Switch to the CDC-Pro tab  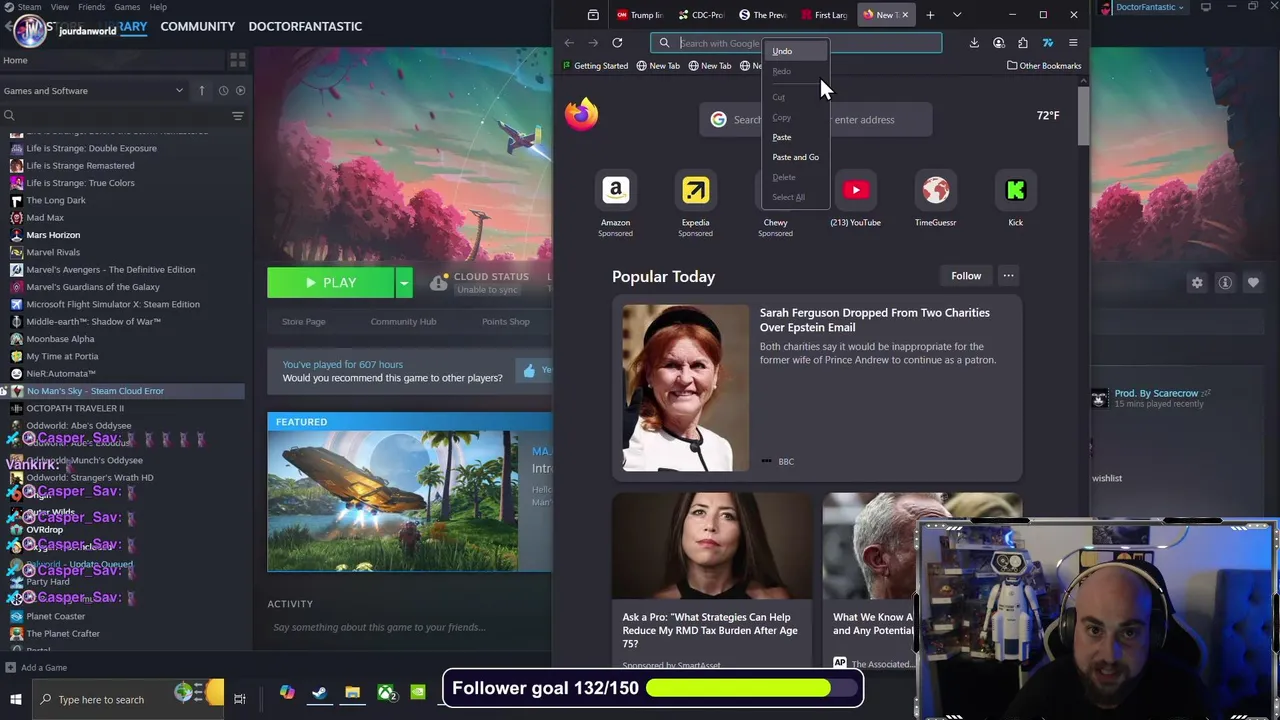pos(701,15)
